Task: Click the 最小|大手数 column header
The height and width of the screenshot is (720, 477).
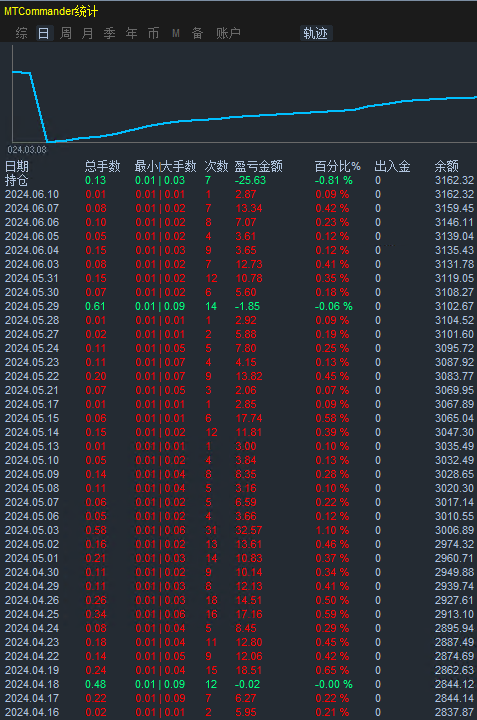Action: 165,166
